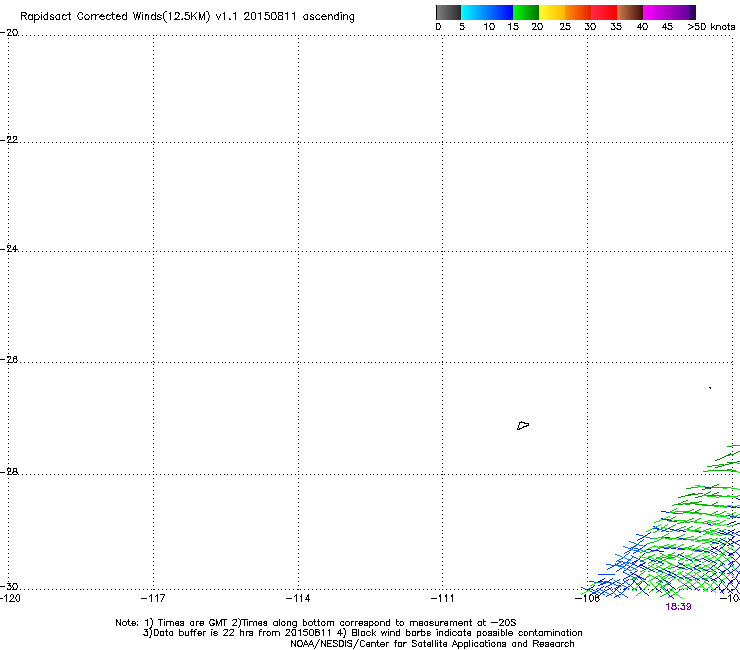The height and width of the screenshot is (650, 740).
Task: Click the cyan-blue 5-15 knots color band
Action: 487,12
